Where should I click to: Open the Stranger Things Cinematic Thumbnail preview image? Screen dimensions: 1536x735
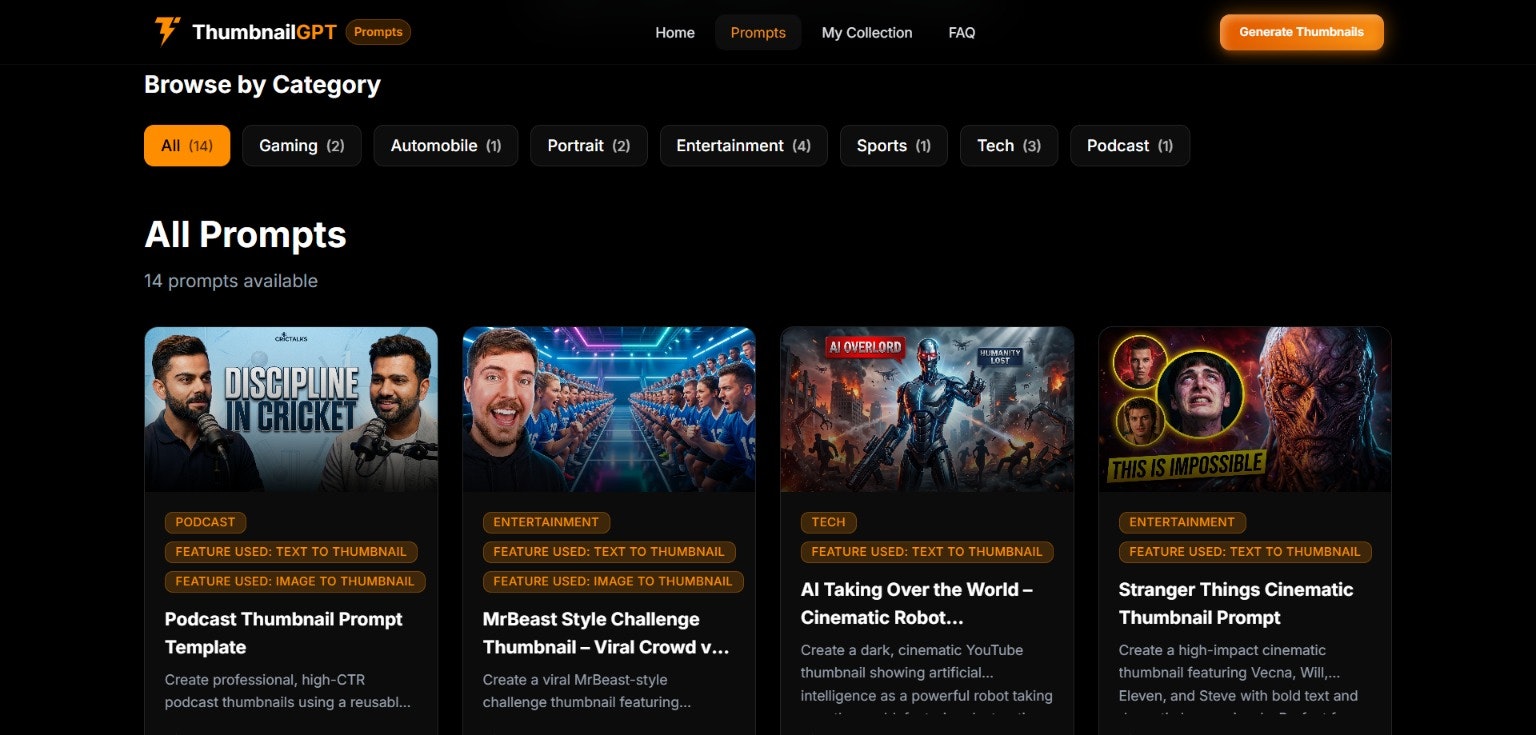tap(1244, 408)
